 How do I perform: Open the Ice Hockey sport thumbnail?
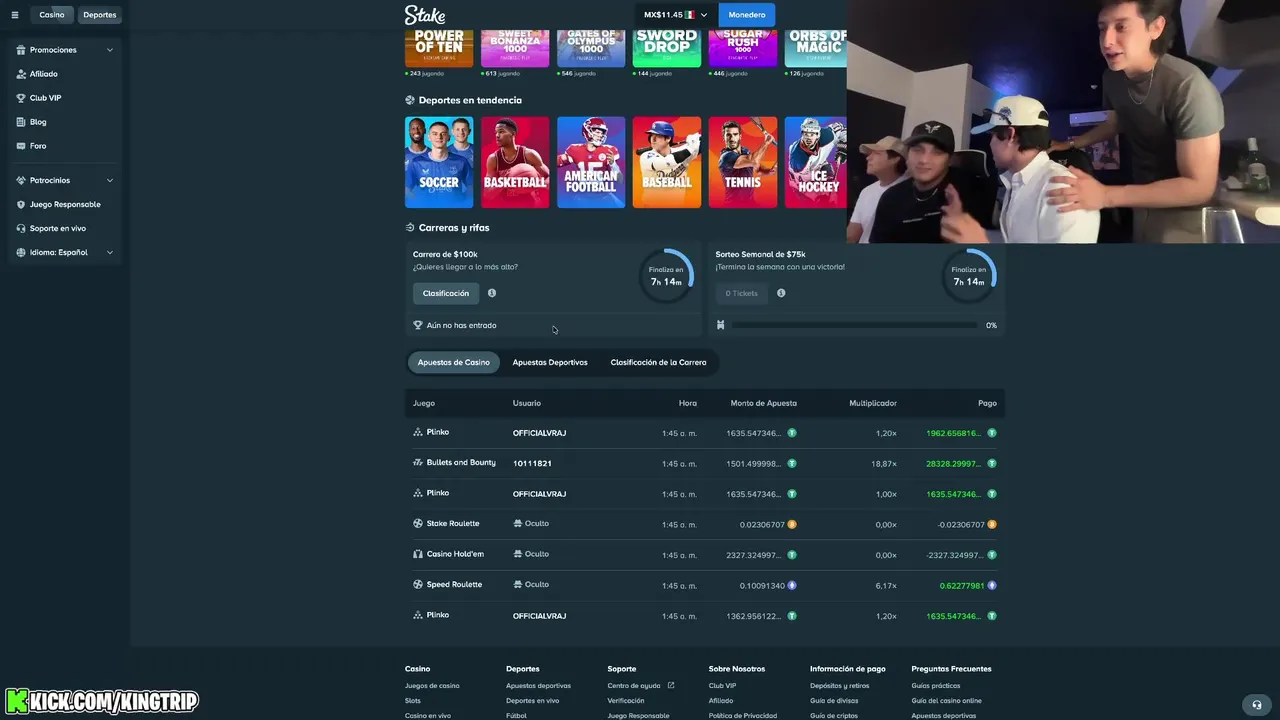pyautogui.click(x=816, y=162)
